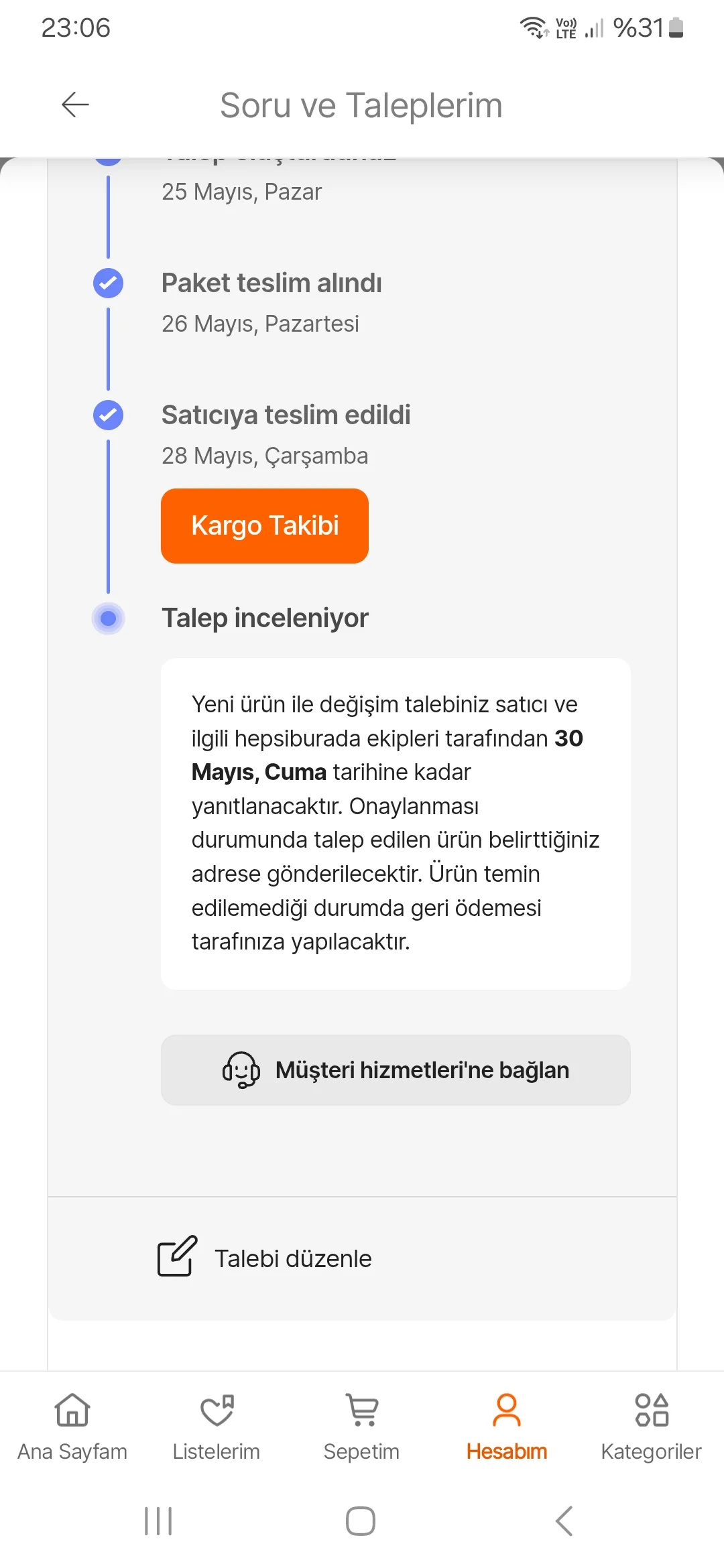Tap the back arrow in header

(x=75, y=105)
